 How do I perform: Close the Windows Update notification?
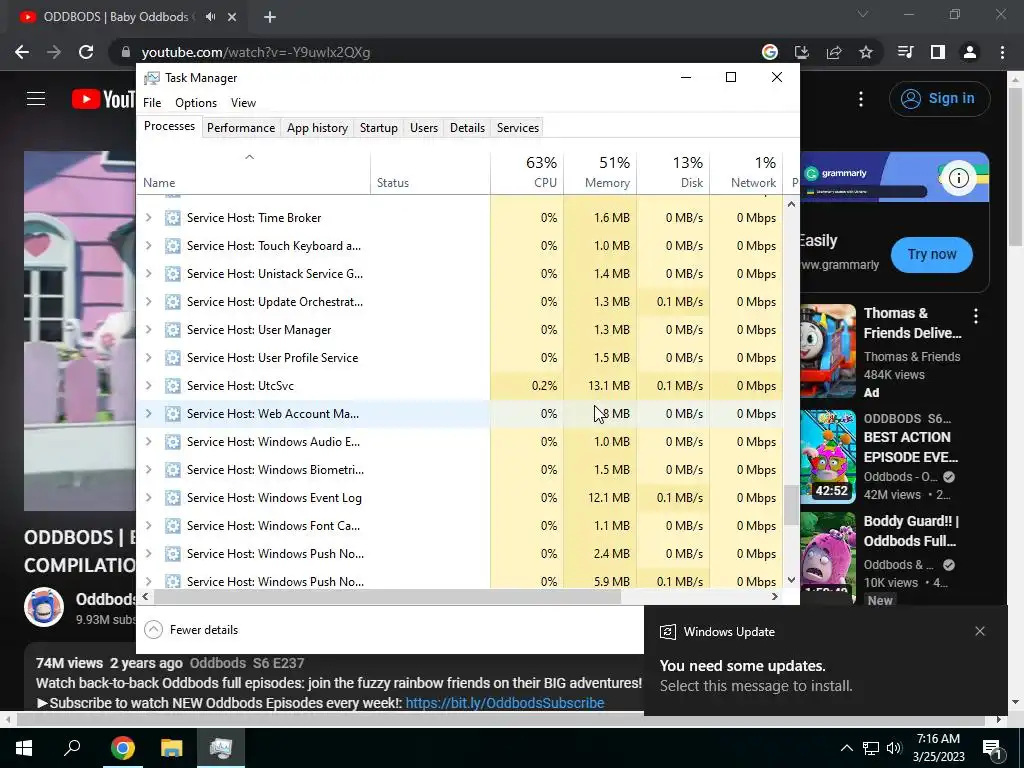(980, 631)
